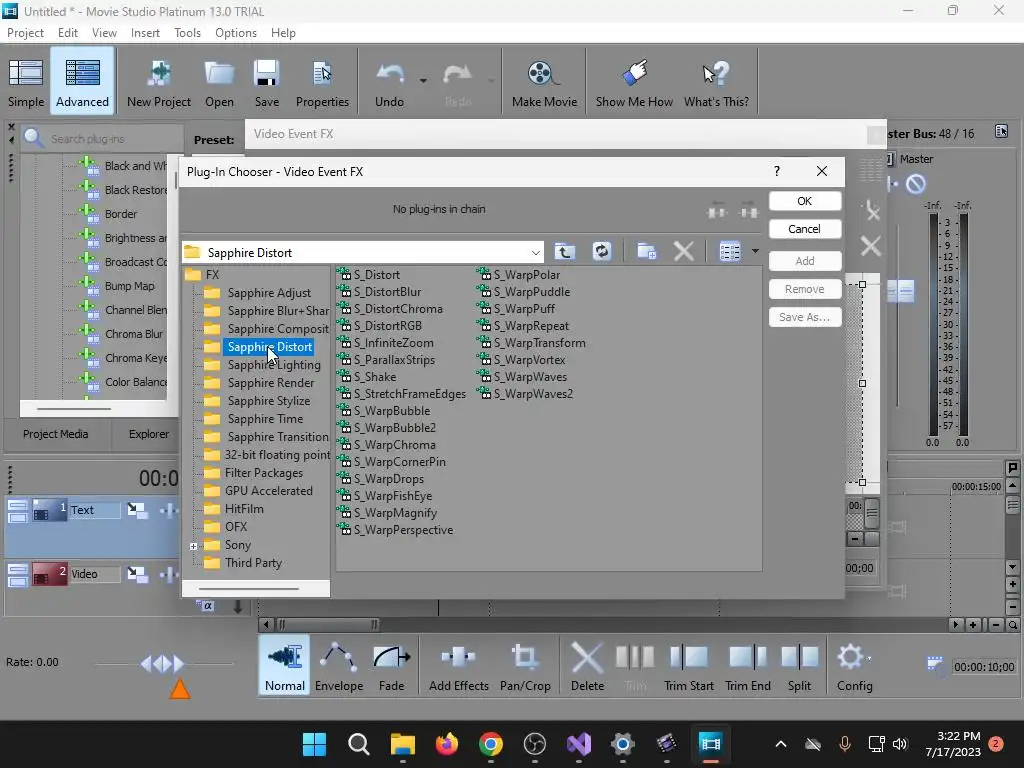Open Chrome from the taskbar
The width and height of the screenshot is (1024, 768).
(490, 744)
